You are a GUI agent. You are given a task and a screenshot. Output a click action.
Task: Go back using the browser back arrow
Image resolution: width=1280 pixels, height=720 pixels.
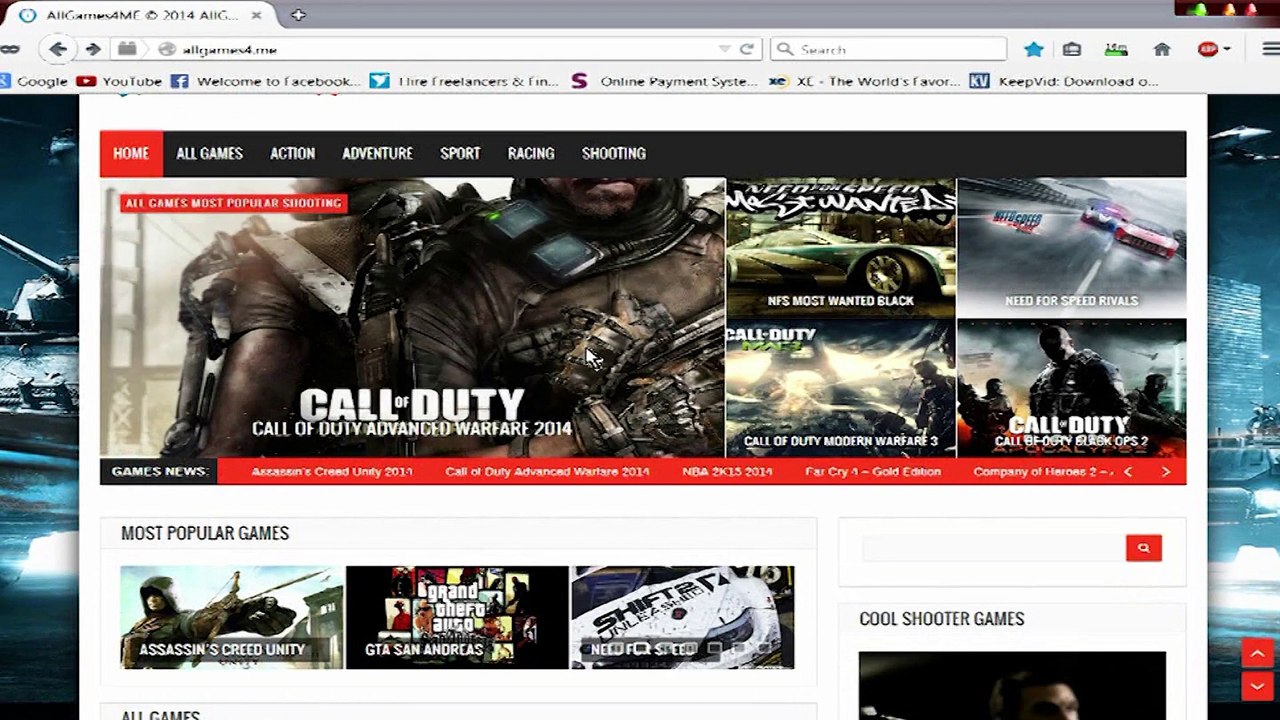58,49
